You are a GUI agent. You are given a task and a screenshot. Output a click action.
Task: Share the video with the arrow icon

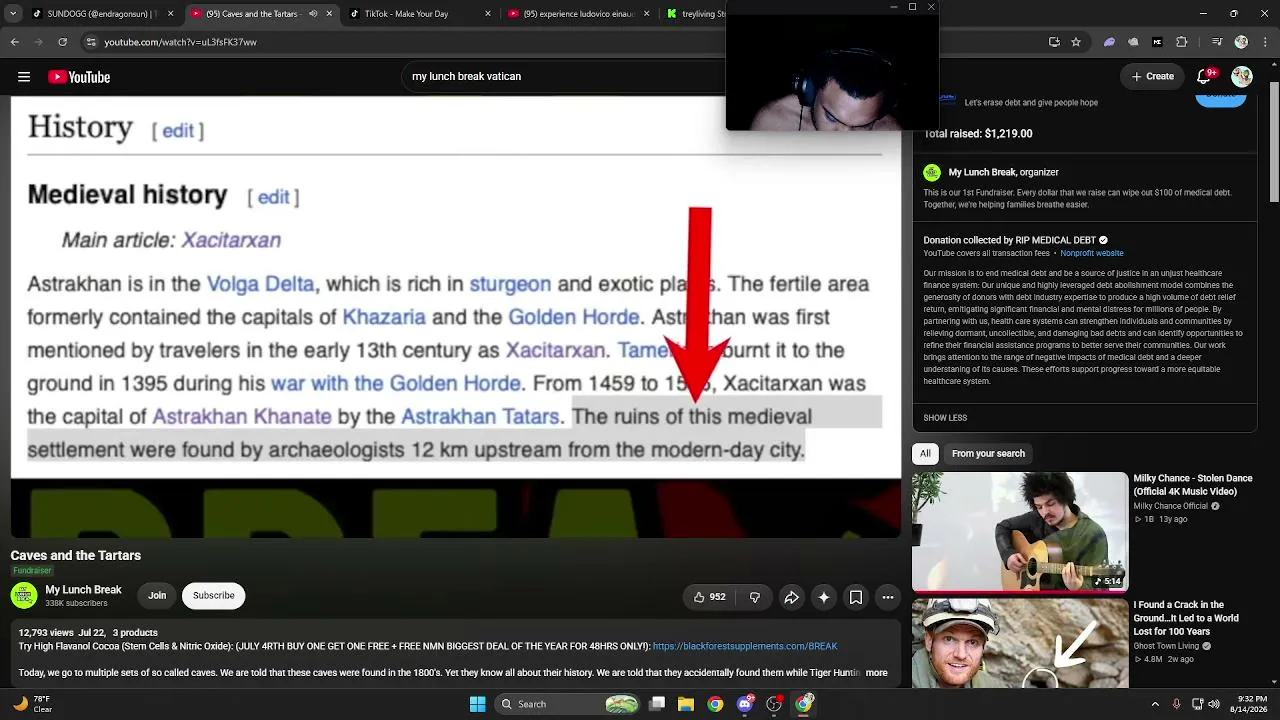click(791, 597)
